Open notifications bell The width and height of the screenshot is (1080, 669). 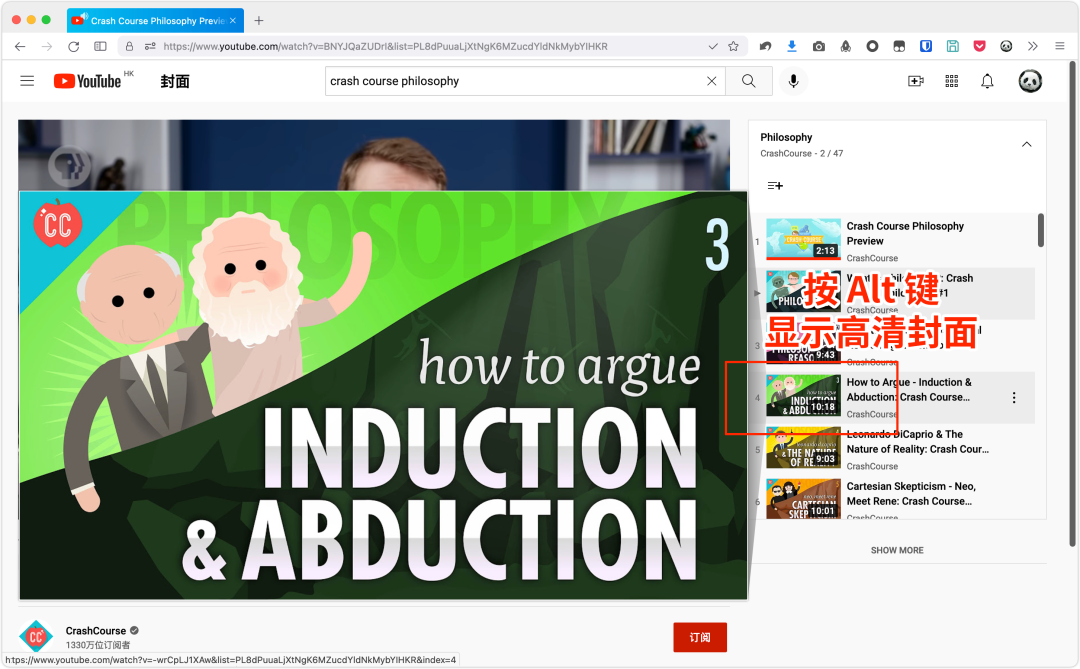(x=987, y=81)
